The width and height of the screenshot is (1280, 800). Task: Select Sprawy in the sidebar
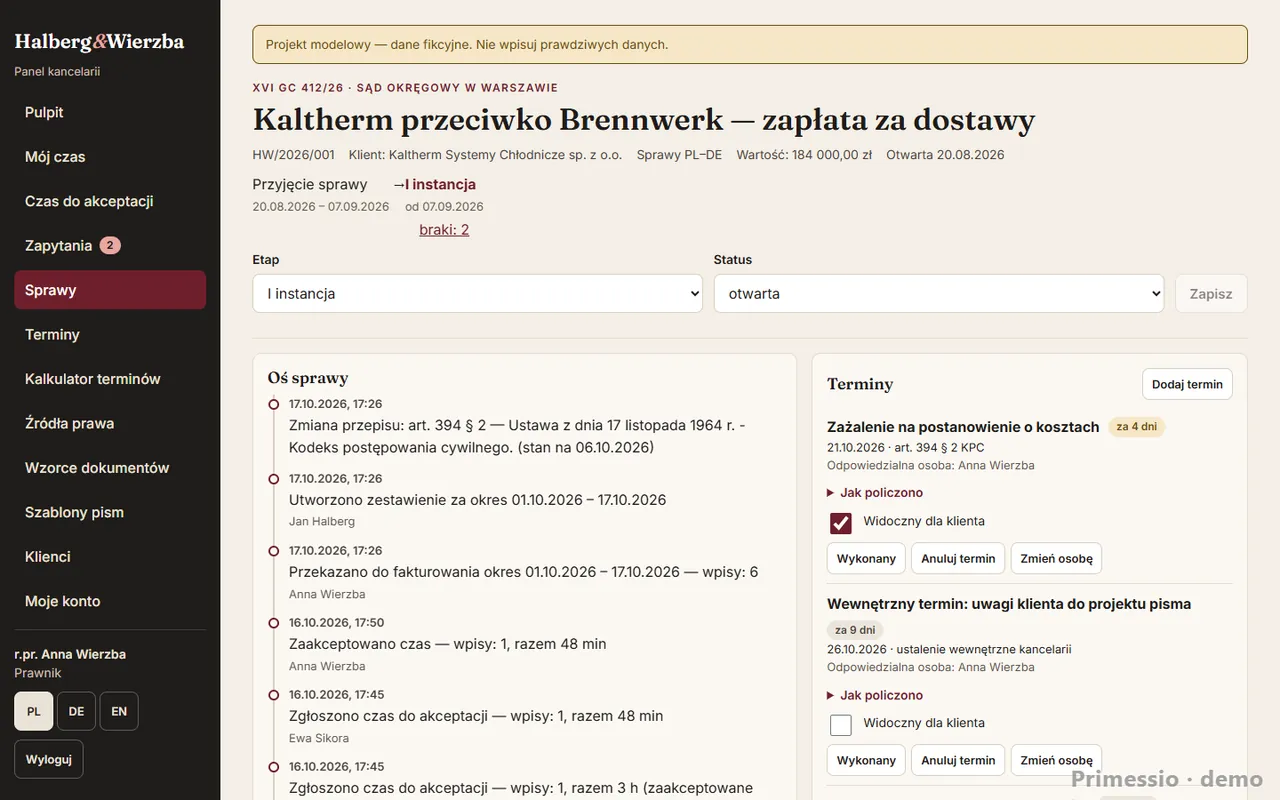[x=110, y=290]
